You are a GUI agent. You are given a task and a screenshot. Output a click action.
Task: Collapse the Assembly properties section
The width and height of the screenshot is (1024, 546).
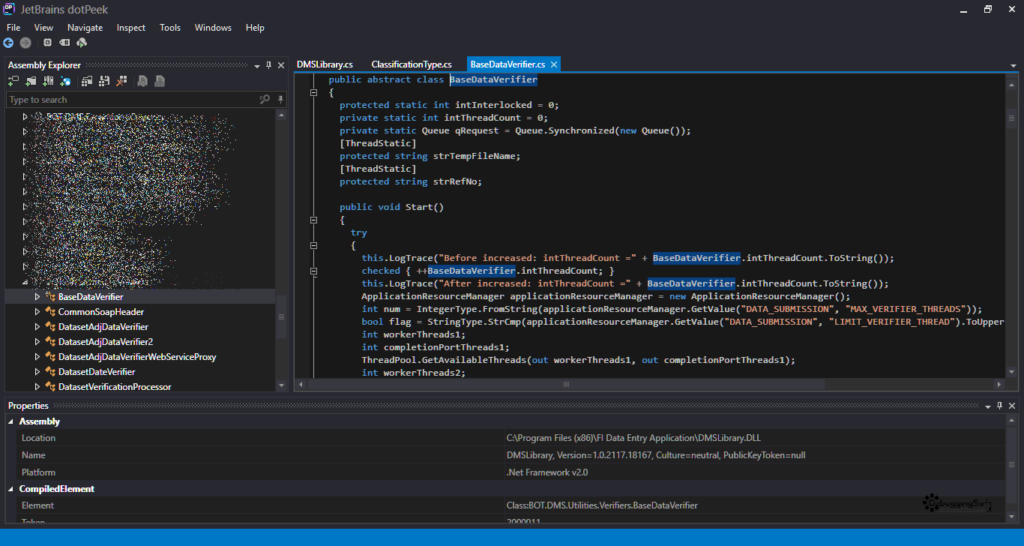tap(10, 422)
